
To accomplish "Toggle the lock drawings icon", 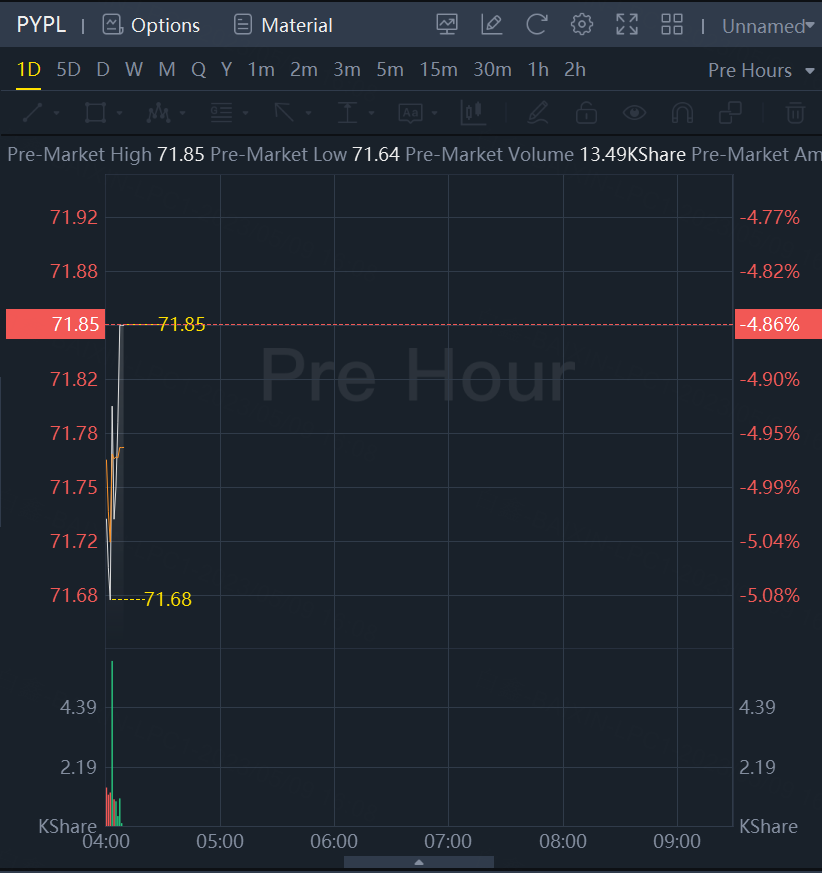I will (x=586, y=112).
